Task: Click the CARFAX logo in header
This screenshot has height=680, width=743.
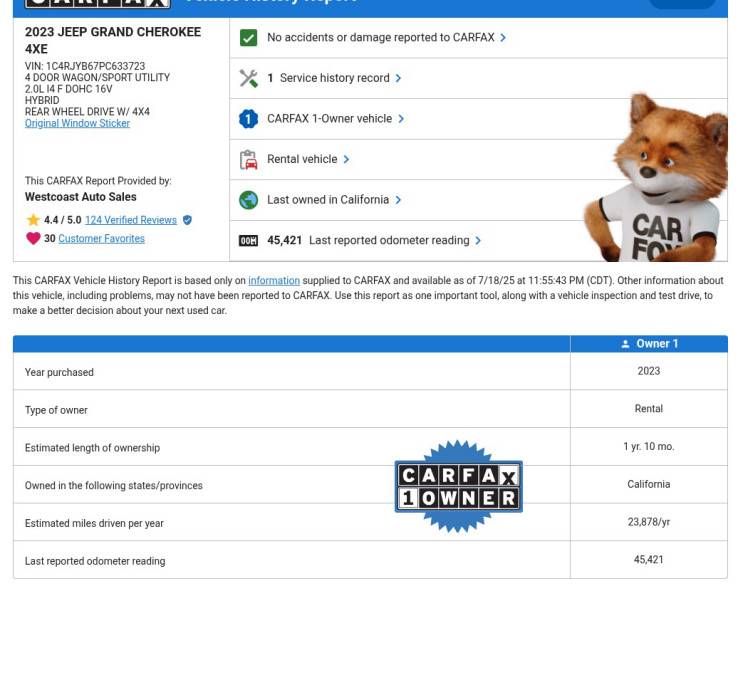Action: click(x=98, y=3)
